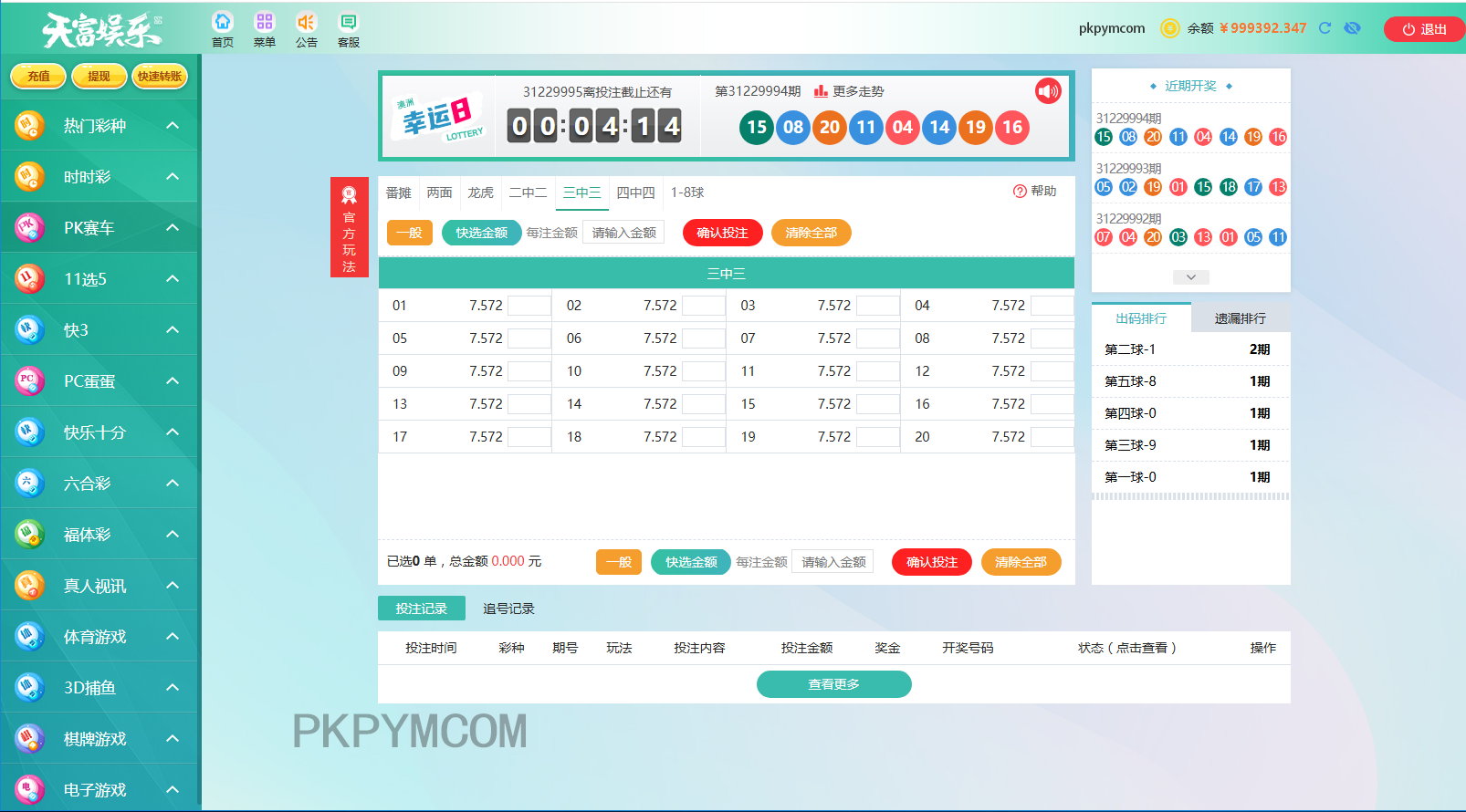Viewport: 1466px width, 812px height.
Task: Click top 确认投注 confirm bet button
Action: coord(722,233)
